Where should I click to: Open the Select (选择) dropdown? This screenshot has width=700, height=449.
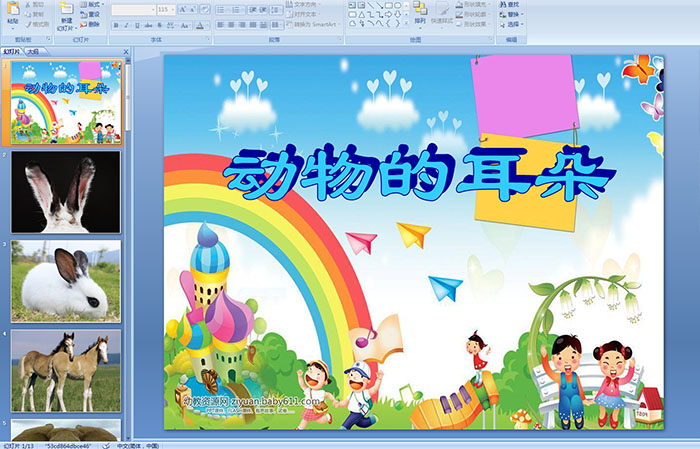(512, 24)
